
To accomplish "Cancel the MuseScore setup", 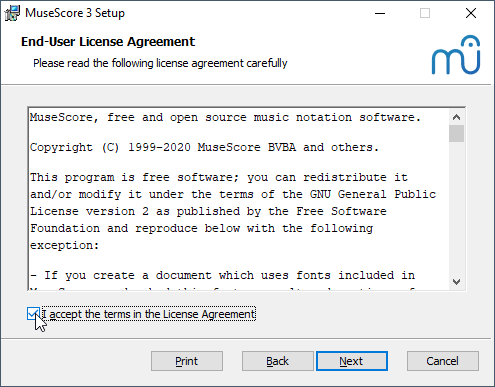I will pyautogui.click(x=443, y=361).
